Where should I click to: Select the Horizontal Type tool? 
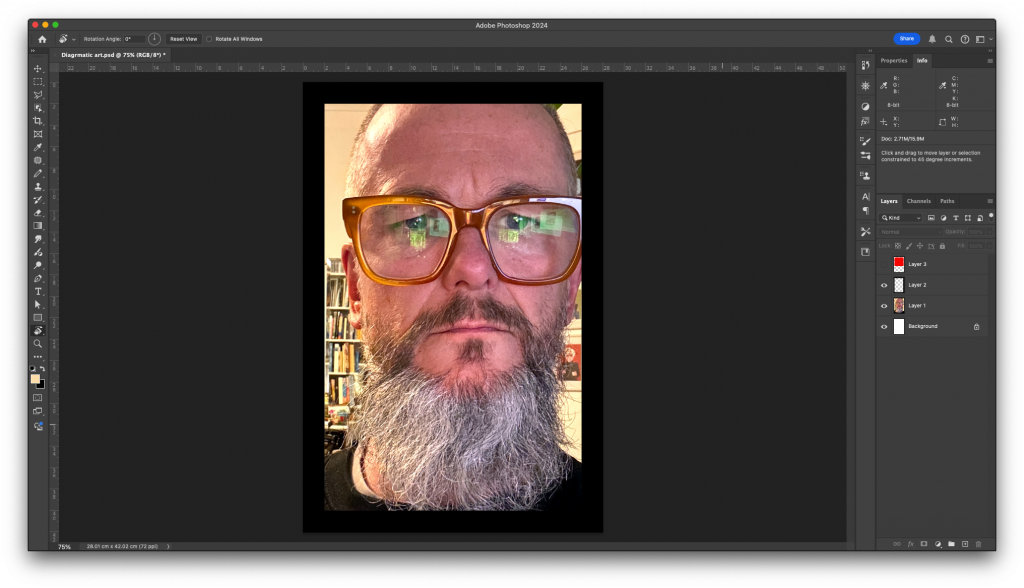pos(38,291)
